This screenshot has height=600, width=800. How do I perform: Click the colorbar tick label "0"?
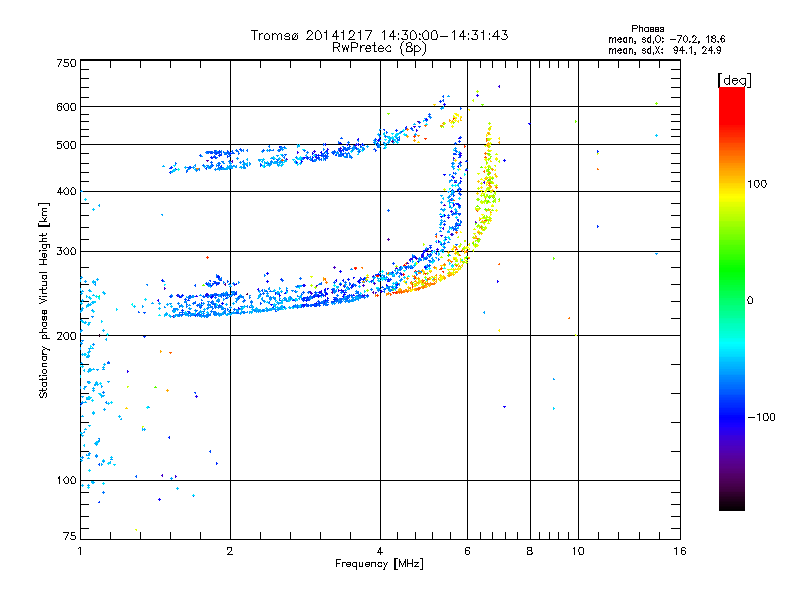click(x=750, y=301)
